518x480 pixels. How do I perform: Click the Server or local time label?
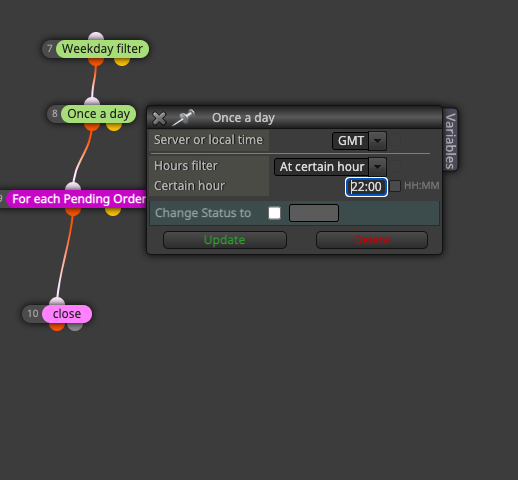click(208, 140)
